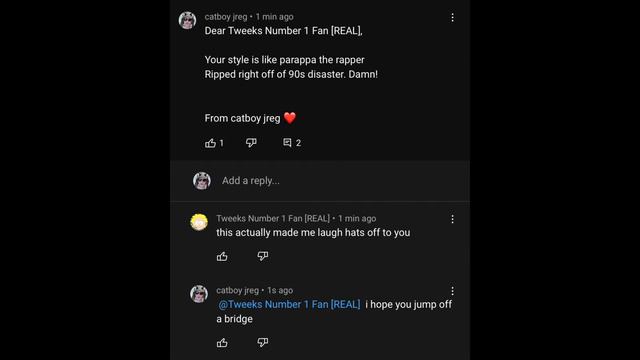Viewport: 640px width, 360px height.
Task: Open options menu for the 1s ago reply
Action: (452, 291)
